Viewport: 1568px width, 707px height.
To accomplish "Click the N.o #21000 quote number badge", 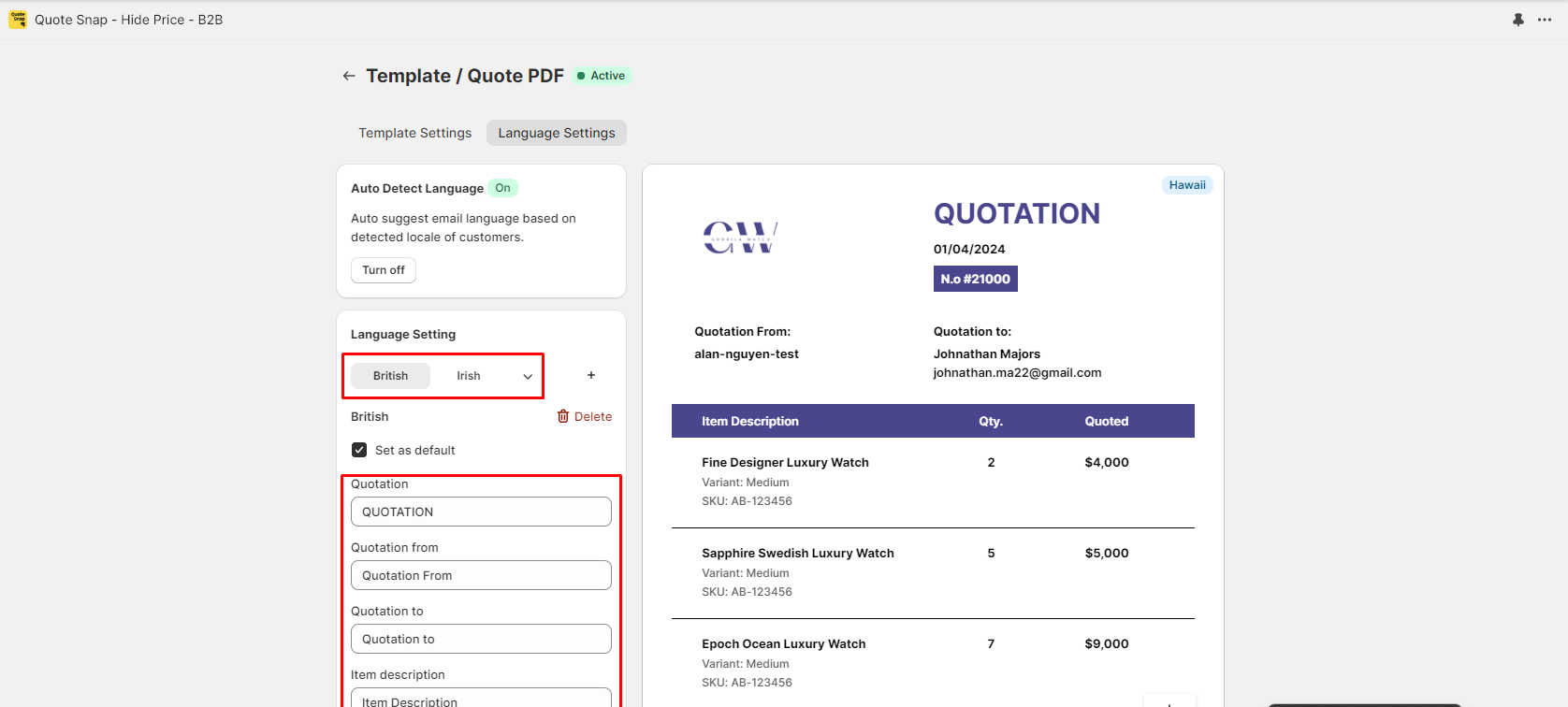I will click(x=975, y=279).
